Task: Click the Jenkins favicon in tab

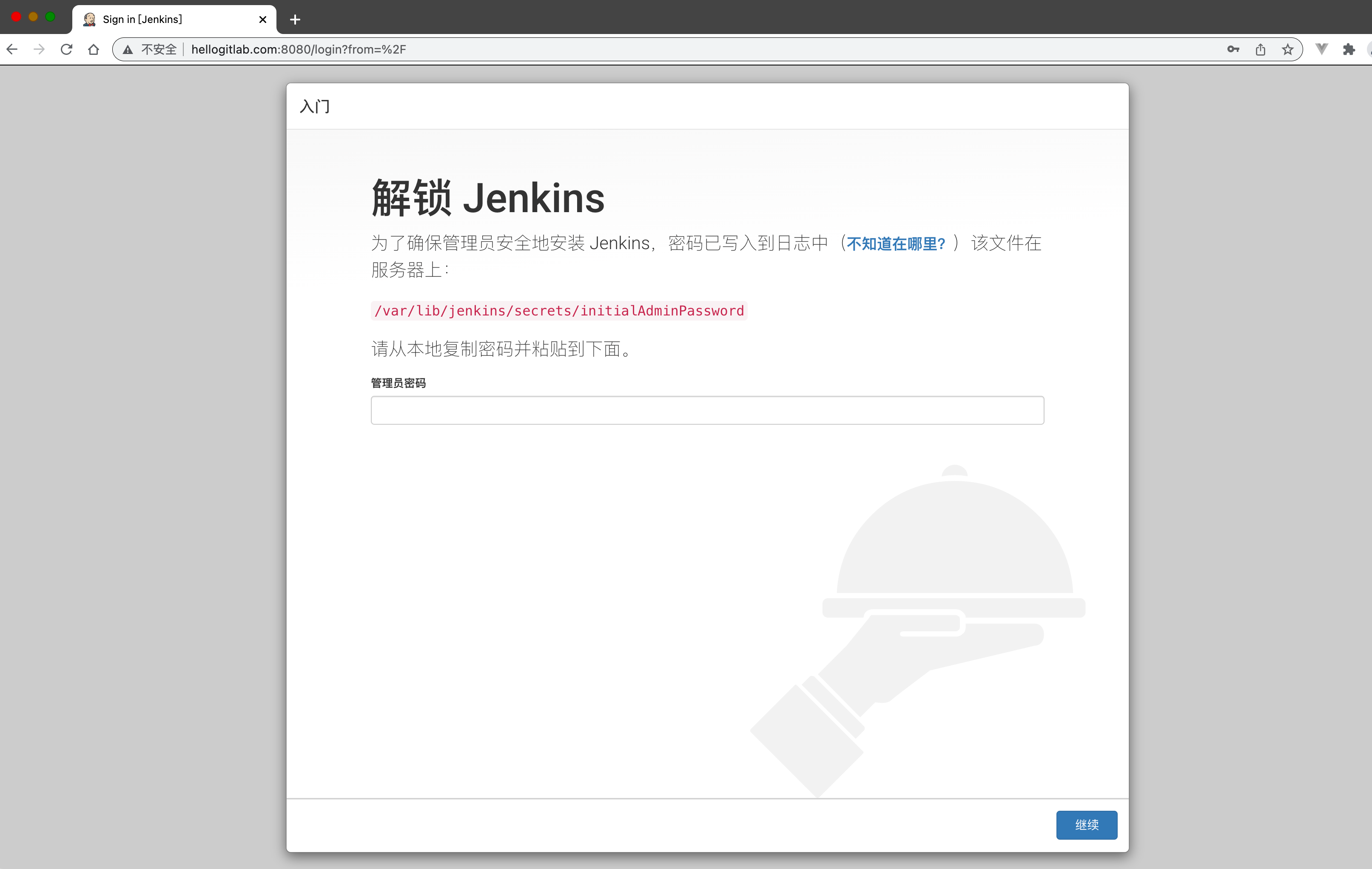Action: click(x=89, y=20)
